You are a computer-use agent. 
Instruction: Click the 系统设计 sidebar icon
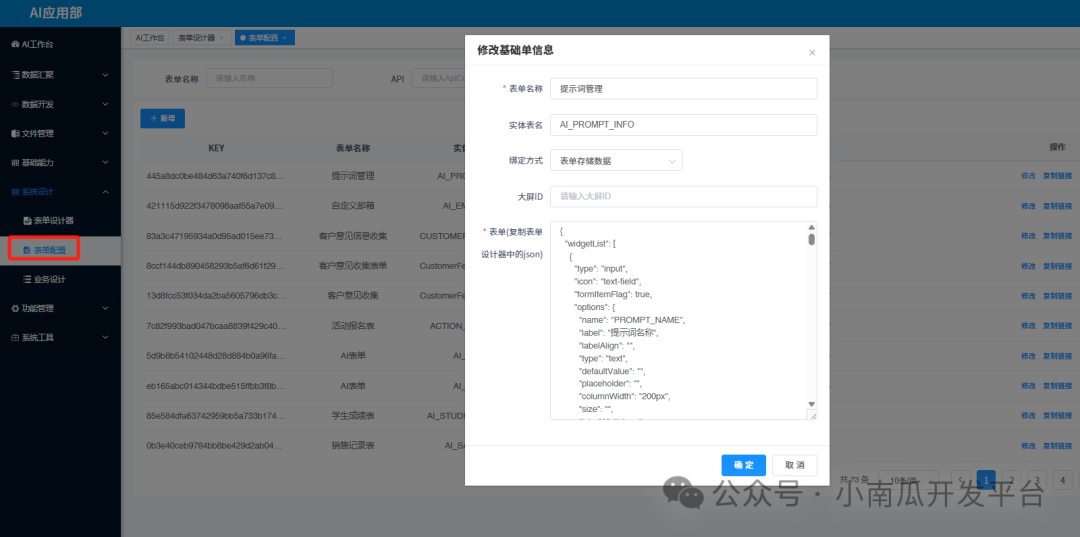(15, 192)
